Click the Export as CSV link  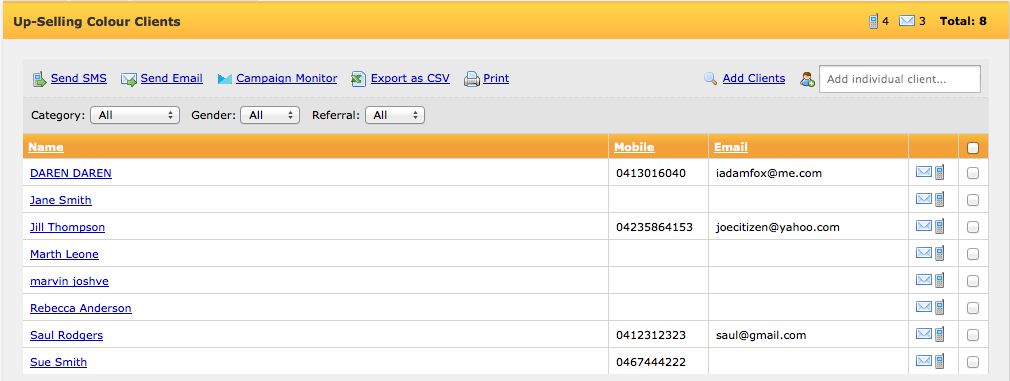410,79
